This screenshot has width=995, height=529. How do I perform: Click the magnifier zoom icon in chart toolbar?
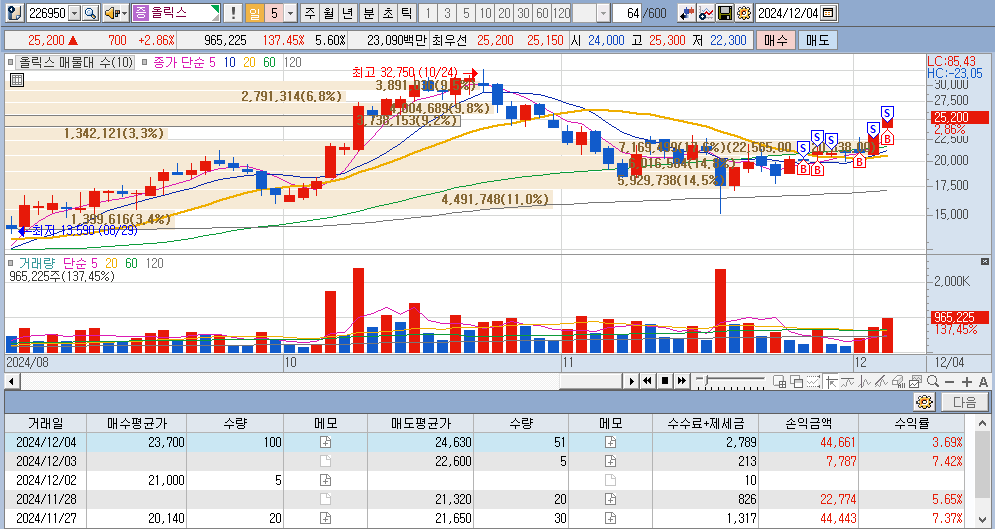[933, 381]
